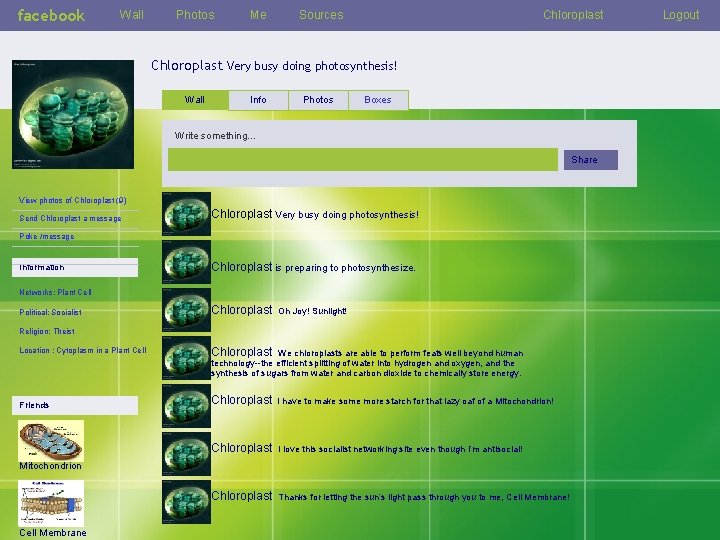Click the post text 'is preparing to photosynthesize.'
The image size is (720, 540).
point(345,268)
